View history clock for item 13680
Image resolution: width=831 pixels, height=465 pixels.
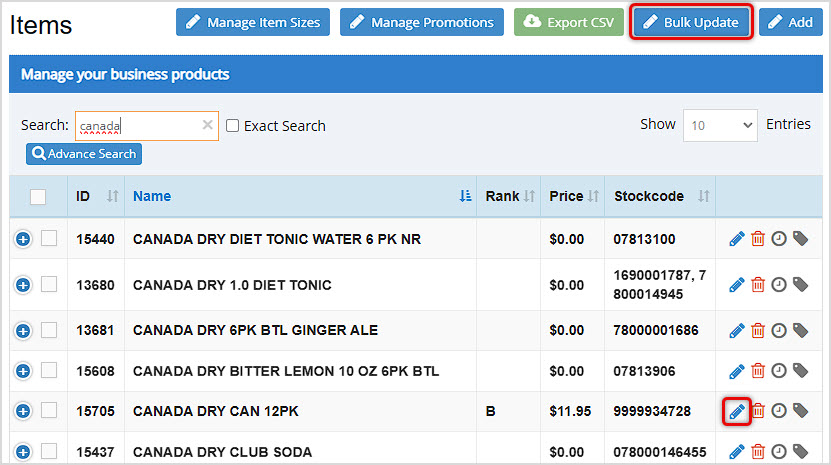(779, 285)
